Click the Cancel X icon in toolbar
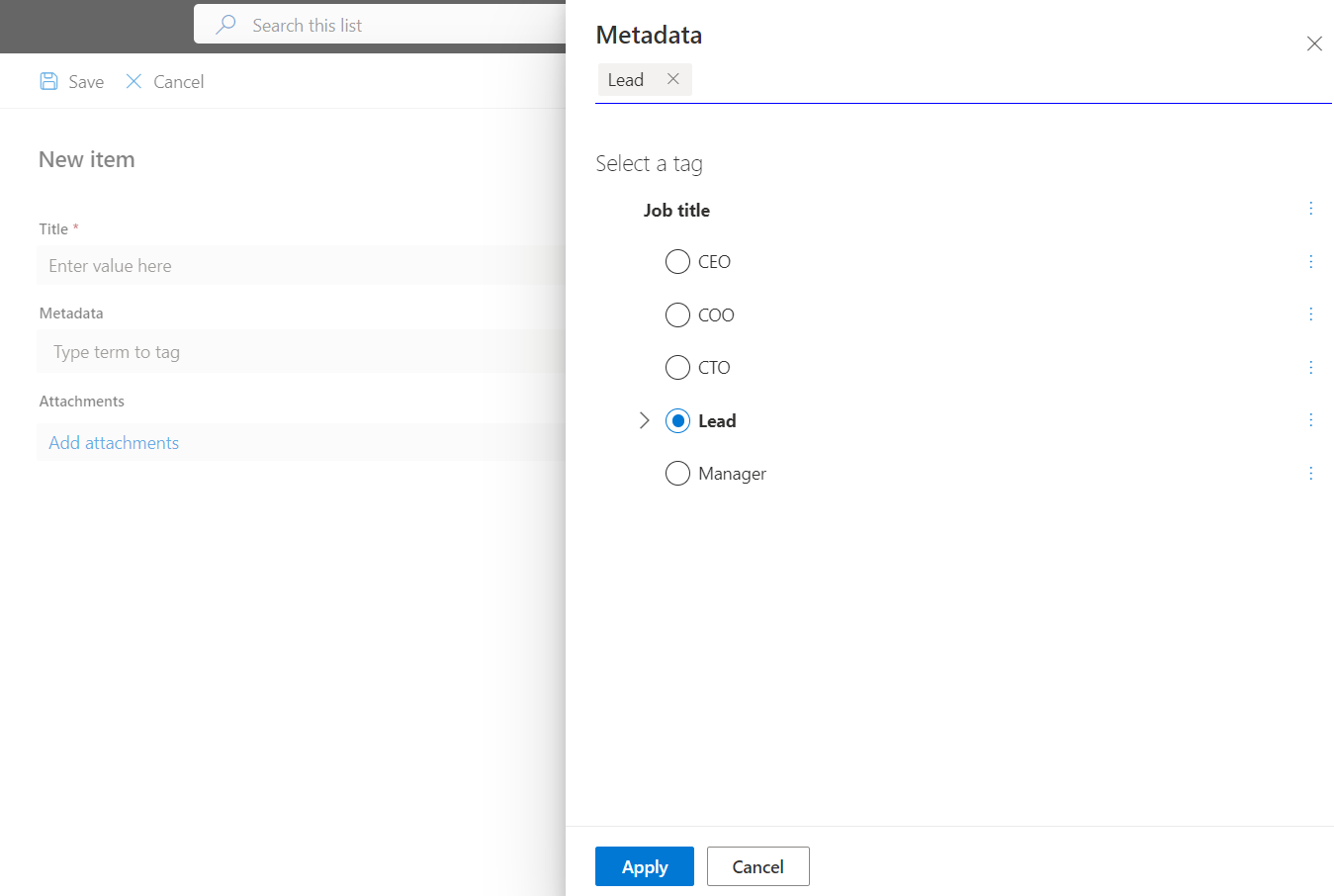 pos(133,81)
